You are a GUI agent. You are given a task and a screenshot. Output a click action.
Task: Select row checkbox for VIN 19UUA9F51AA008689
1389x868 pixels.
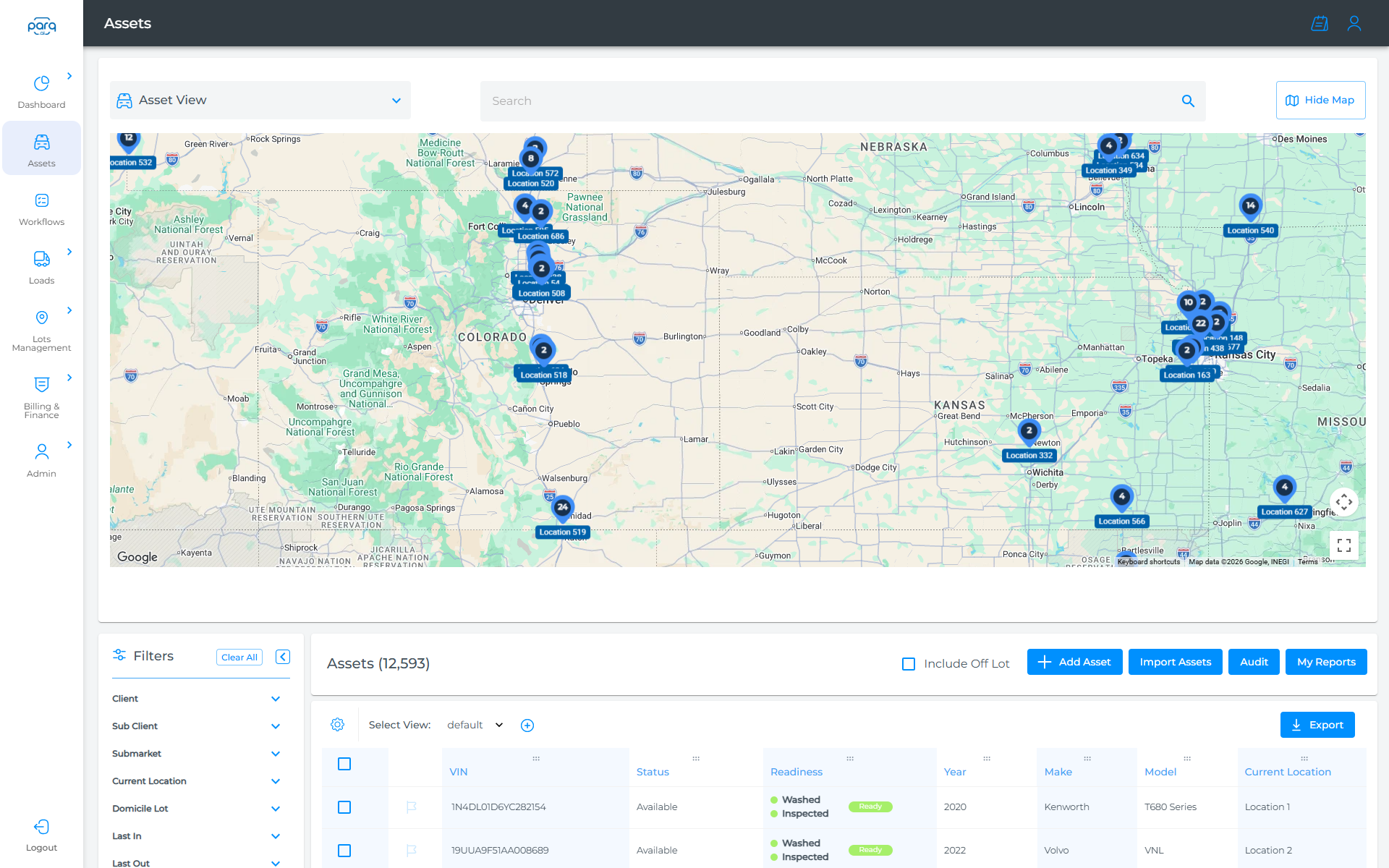coord(344,851)
